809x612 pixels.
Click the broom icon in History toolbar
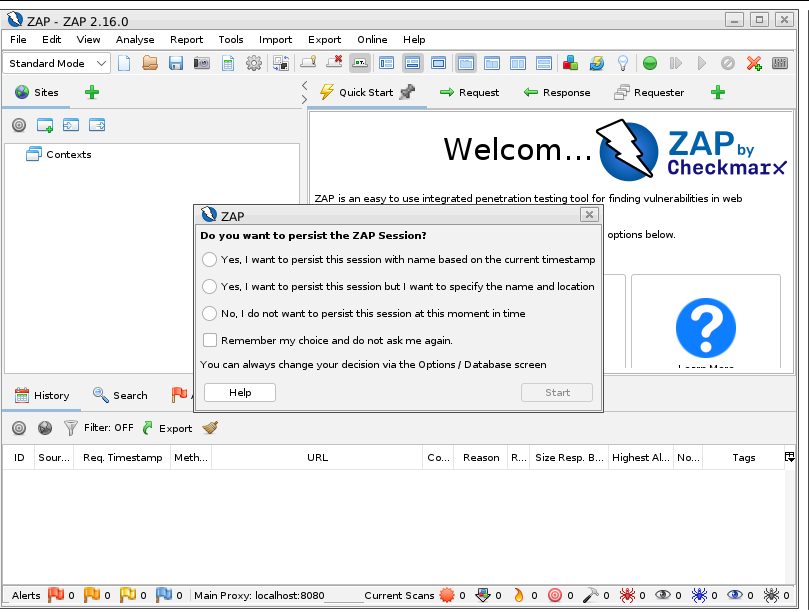(x=210, y=428)
